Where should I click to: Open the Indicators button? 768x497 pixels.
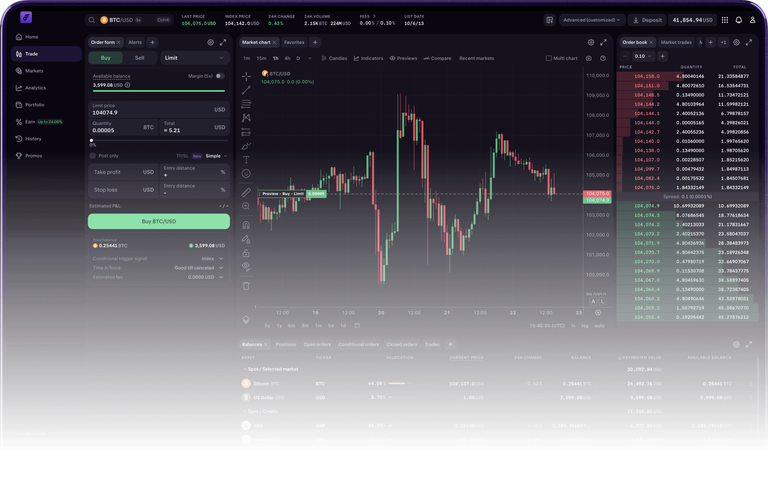(369, 58)
